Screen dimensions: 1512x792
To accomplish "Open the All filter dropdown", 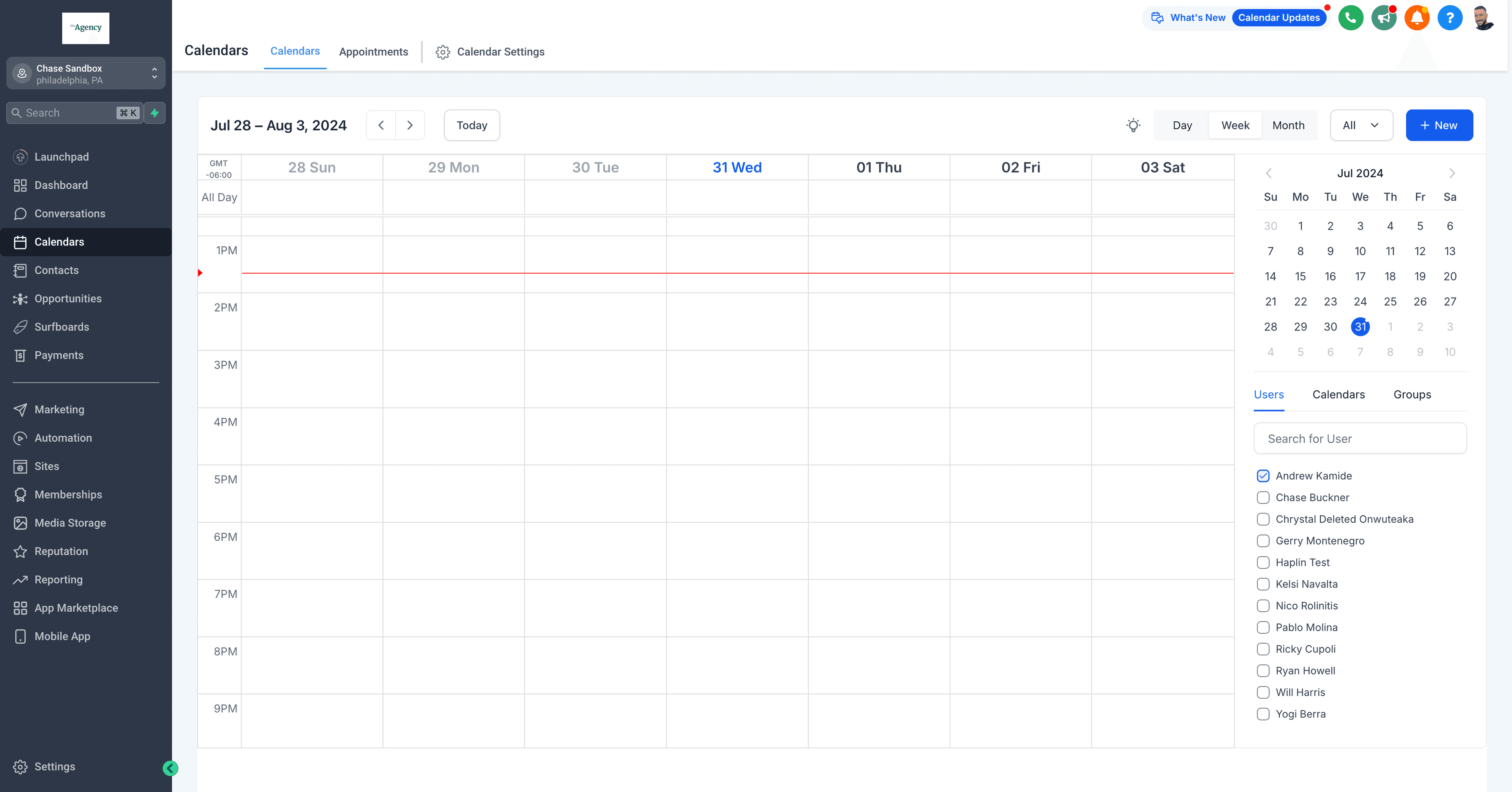I will 1361,125.
